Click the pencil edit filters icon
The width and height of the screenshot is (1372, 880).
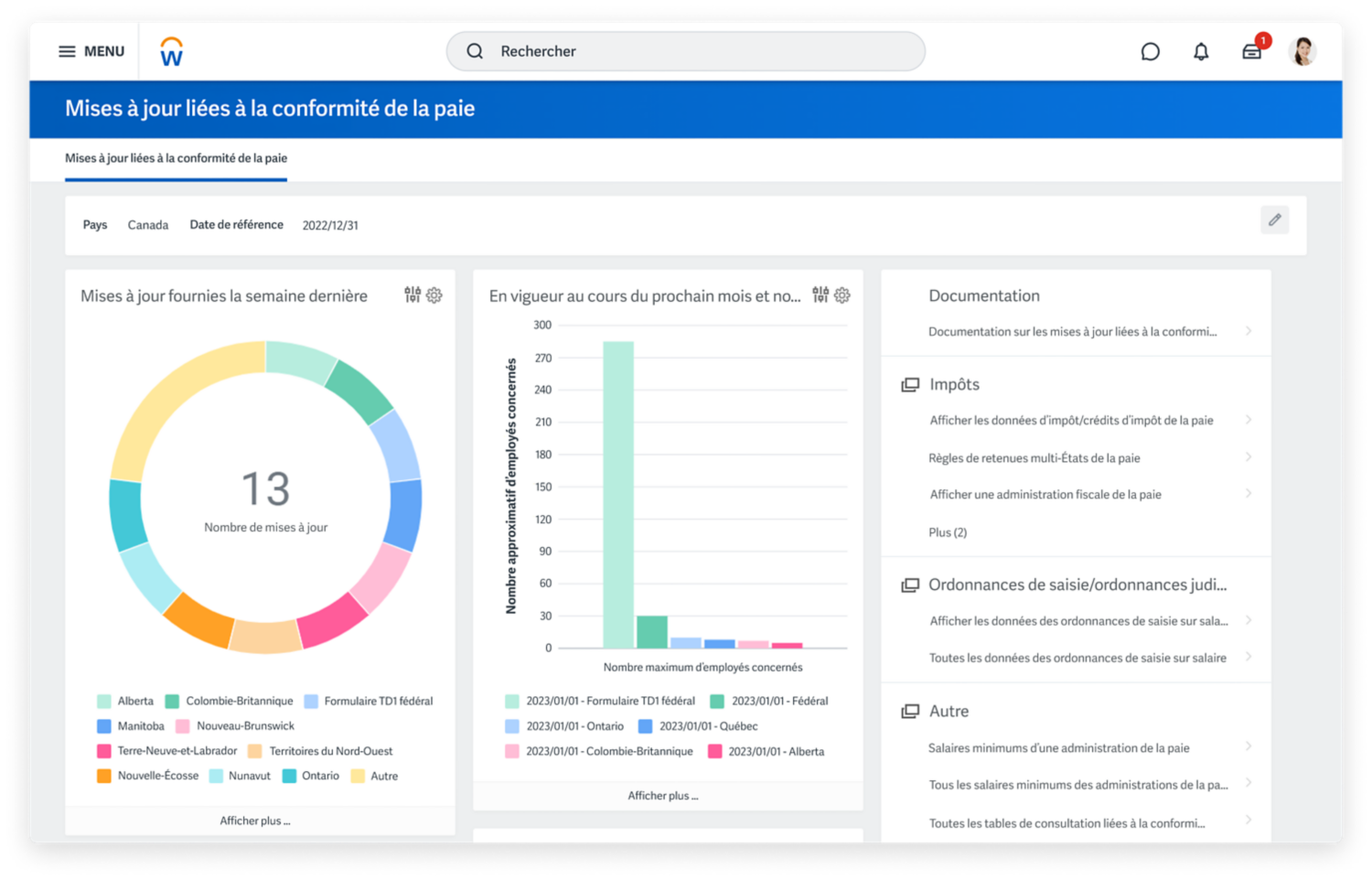point(1274,220)
